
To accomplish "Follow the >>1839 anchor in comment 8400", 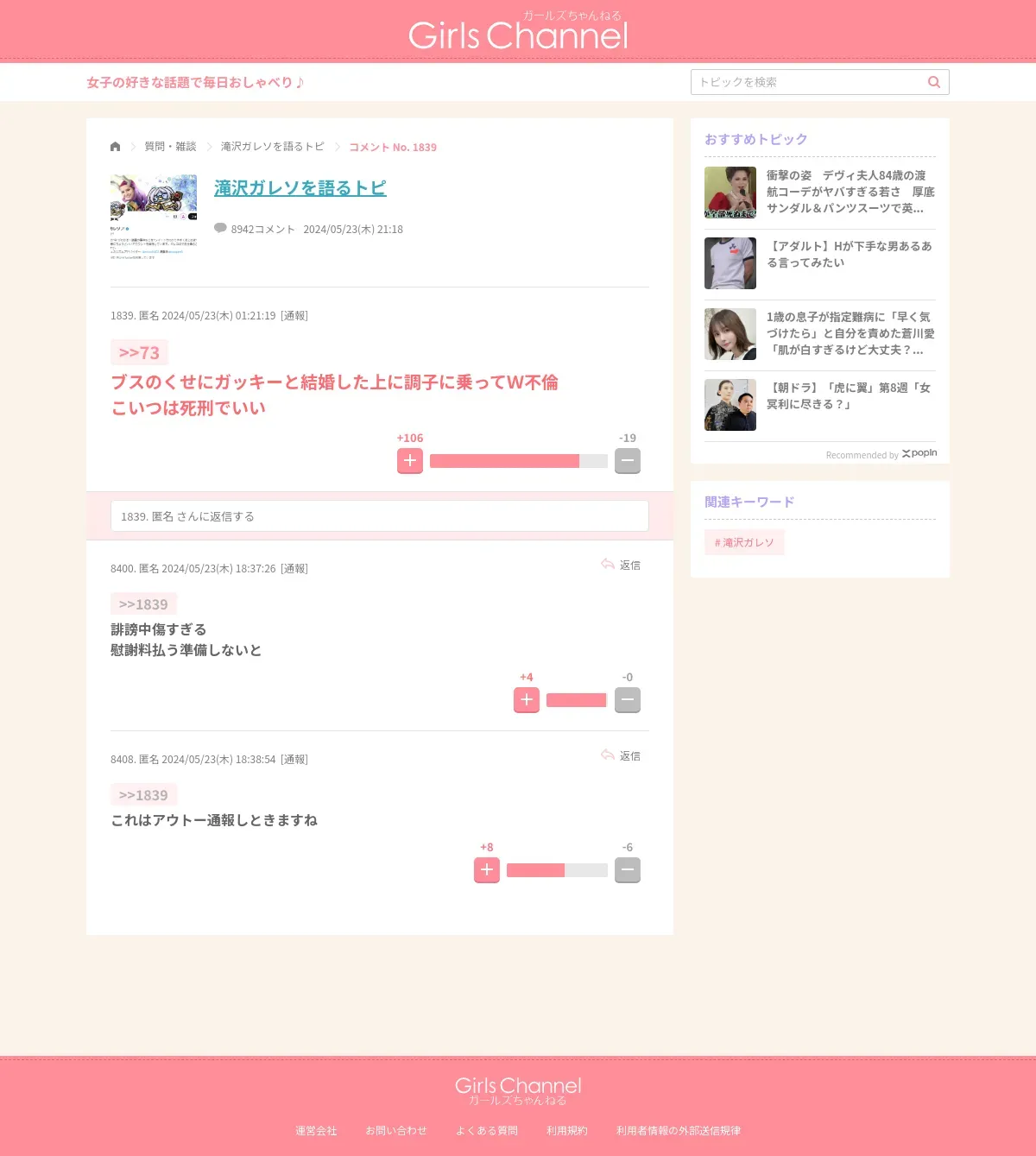I will 143,604.
